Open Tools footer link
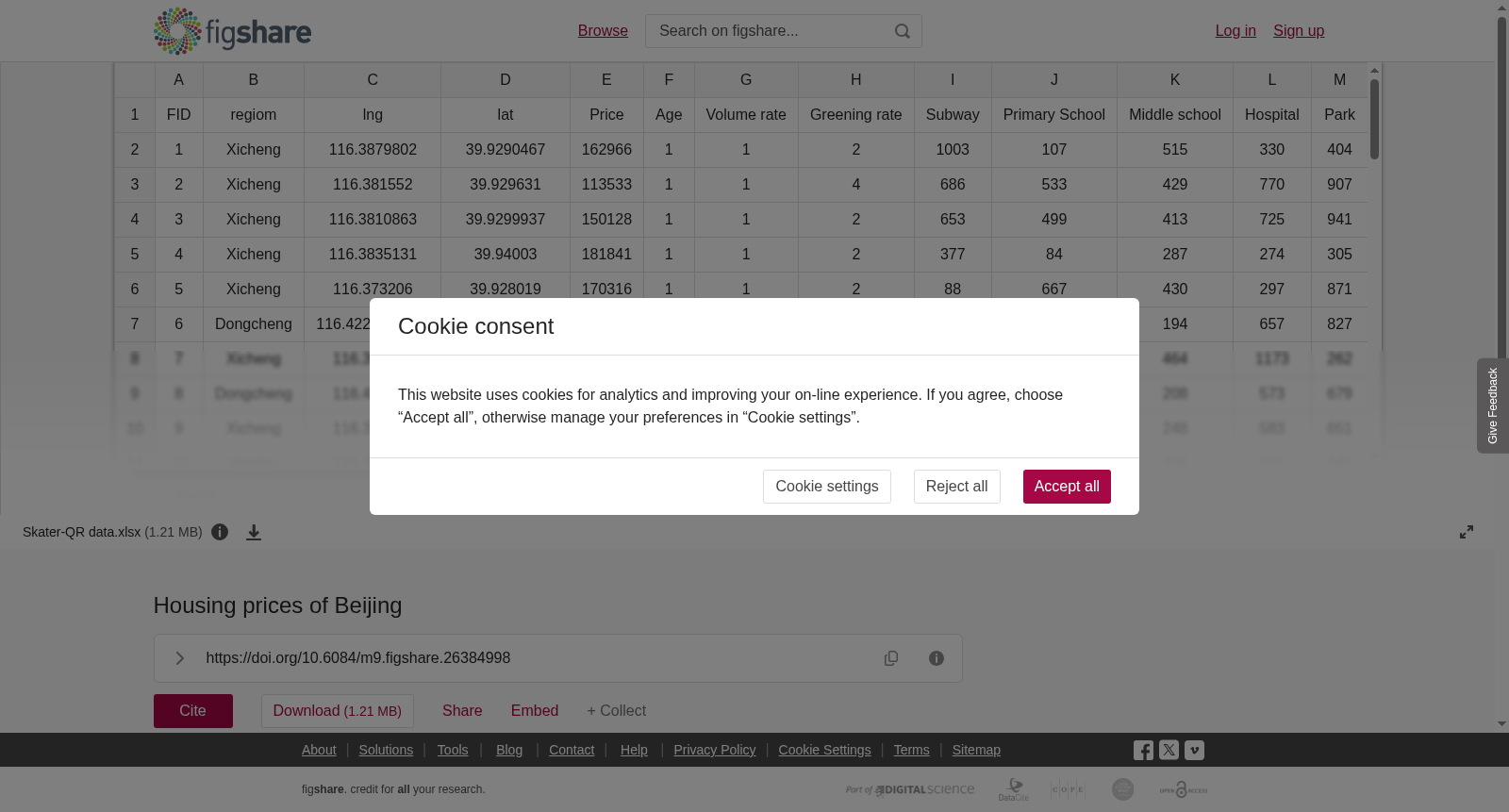 (453, 750)
